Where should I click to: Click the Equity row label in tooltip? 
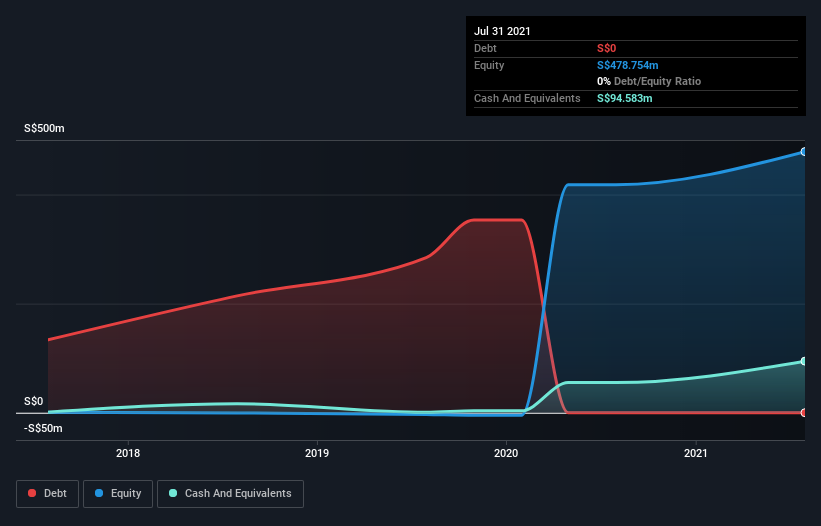pyautogui.click(x=489, y=65)
